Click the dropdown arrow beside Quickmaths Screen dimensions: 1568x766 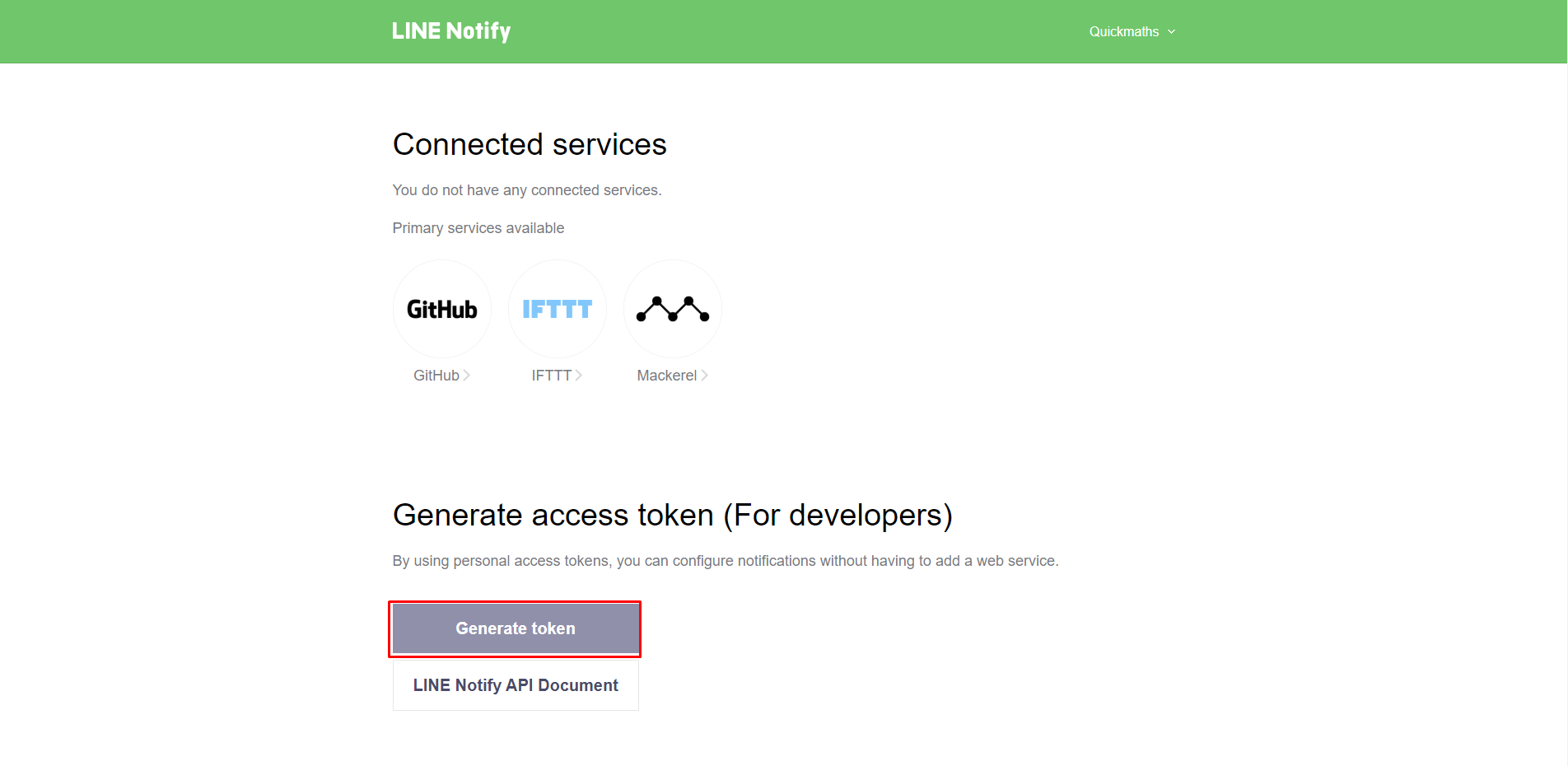pyautogui.click(x=1171, y=31)
